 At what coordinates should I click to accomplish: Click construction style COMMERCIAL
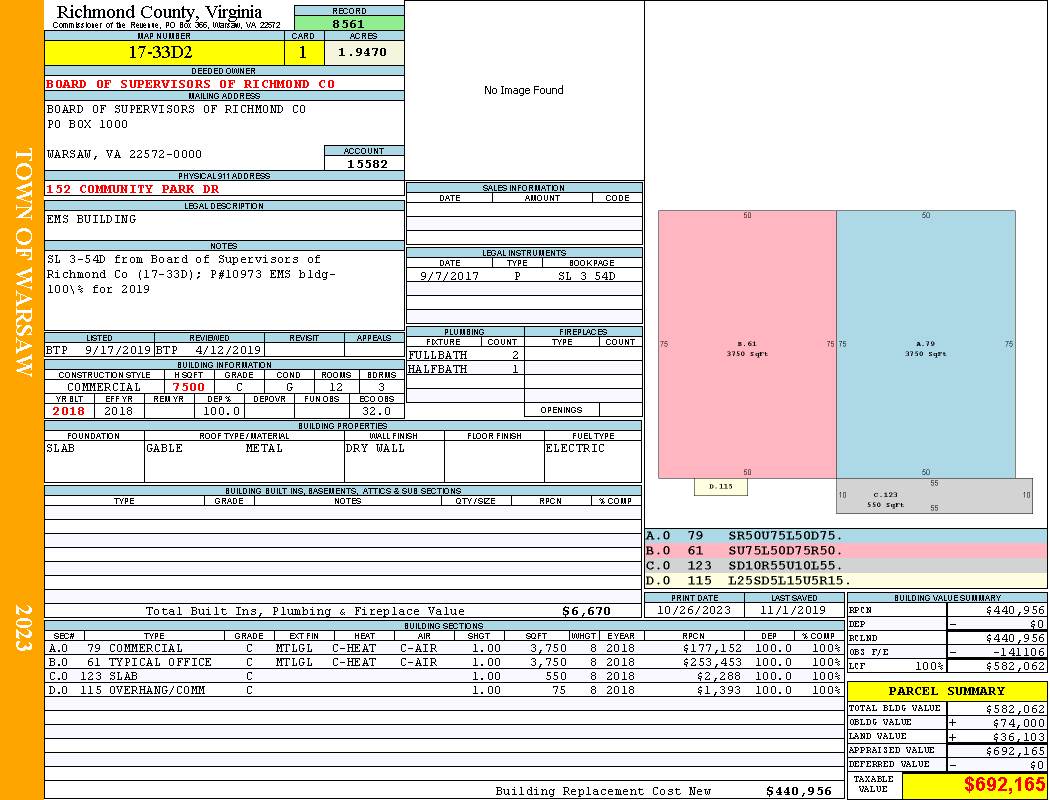click(x=104, y=387)
